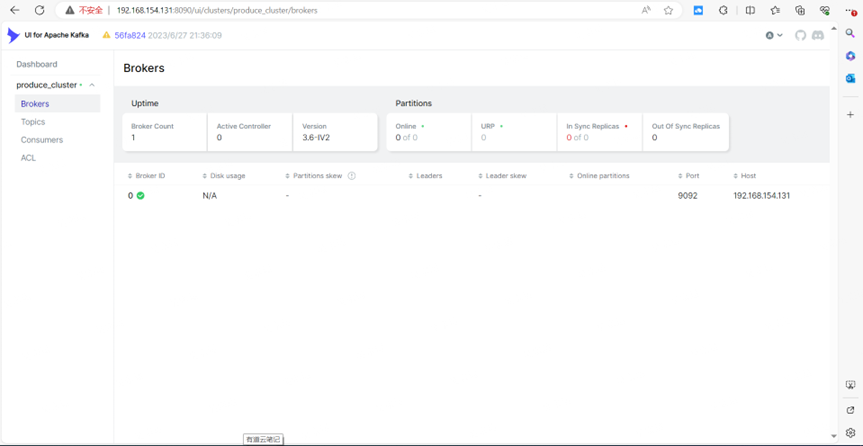Click the page scrollbar up arrow
Image resolution: width=863 pixels, height=446 pixels.
pos(834,26)
